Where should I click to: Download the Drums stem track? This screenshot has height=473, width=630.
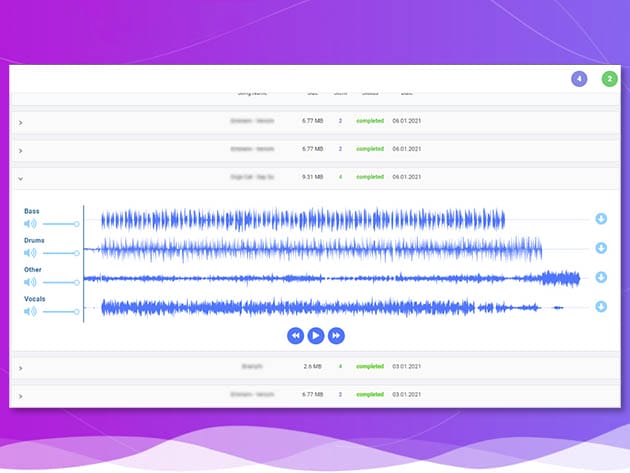point(601,247)
